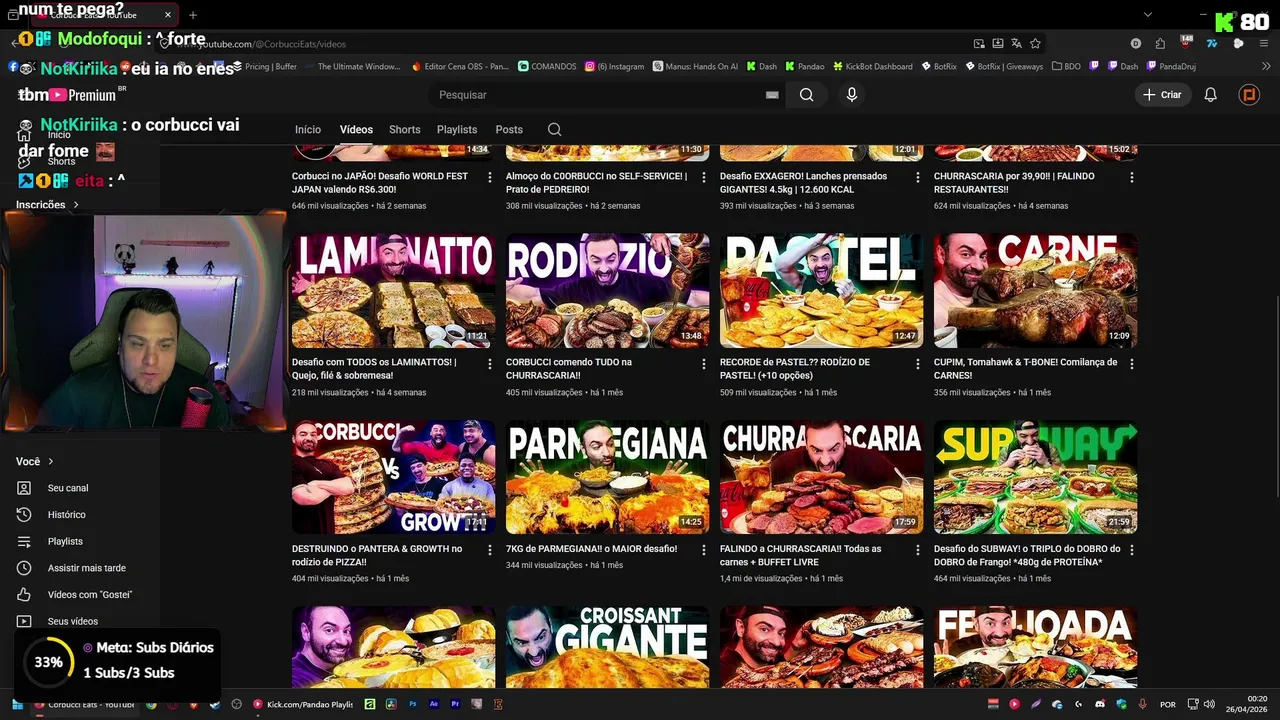Open the PASTEL rodízio video thumbnail
This screenshot has width=1280, height=720.
[x=821, y=291]
